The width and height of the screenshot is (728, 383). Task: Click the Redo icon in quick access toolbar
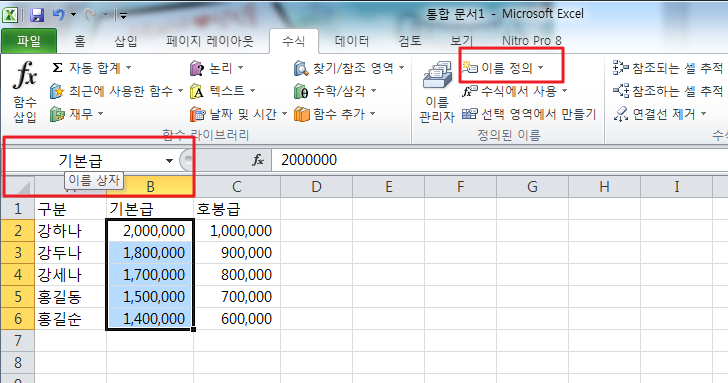tap(90, 15)
